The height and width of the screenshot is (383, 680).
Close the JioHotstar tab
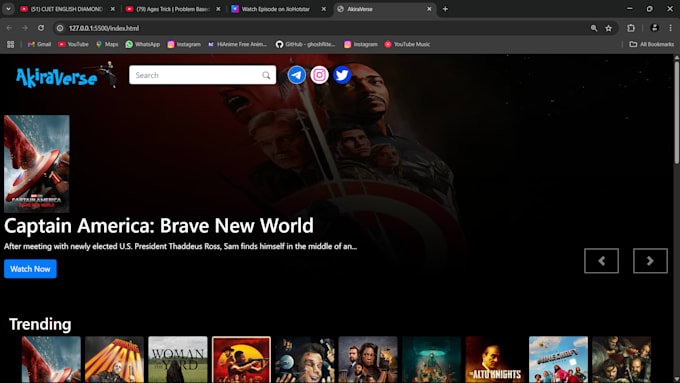(x=324, y=9)
